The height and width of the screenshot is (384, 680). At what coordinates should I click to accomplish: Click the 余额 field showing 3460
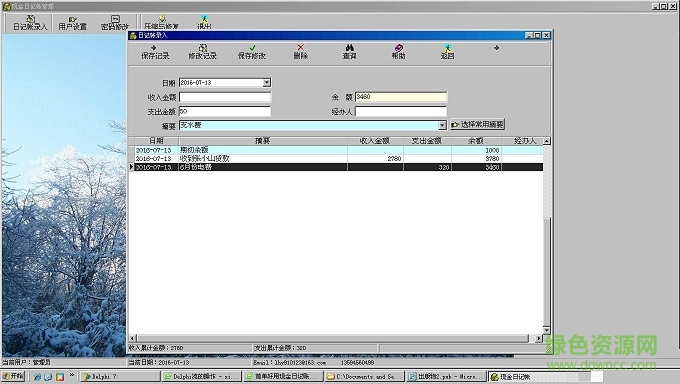[401, 97]
